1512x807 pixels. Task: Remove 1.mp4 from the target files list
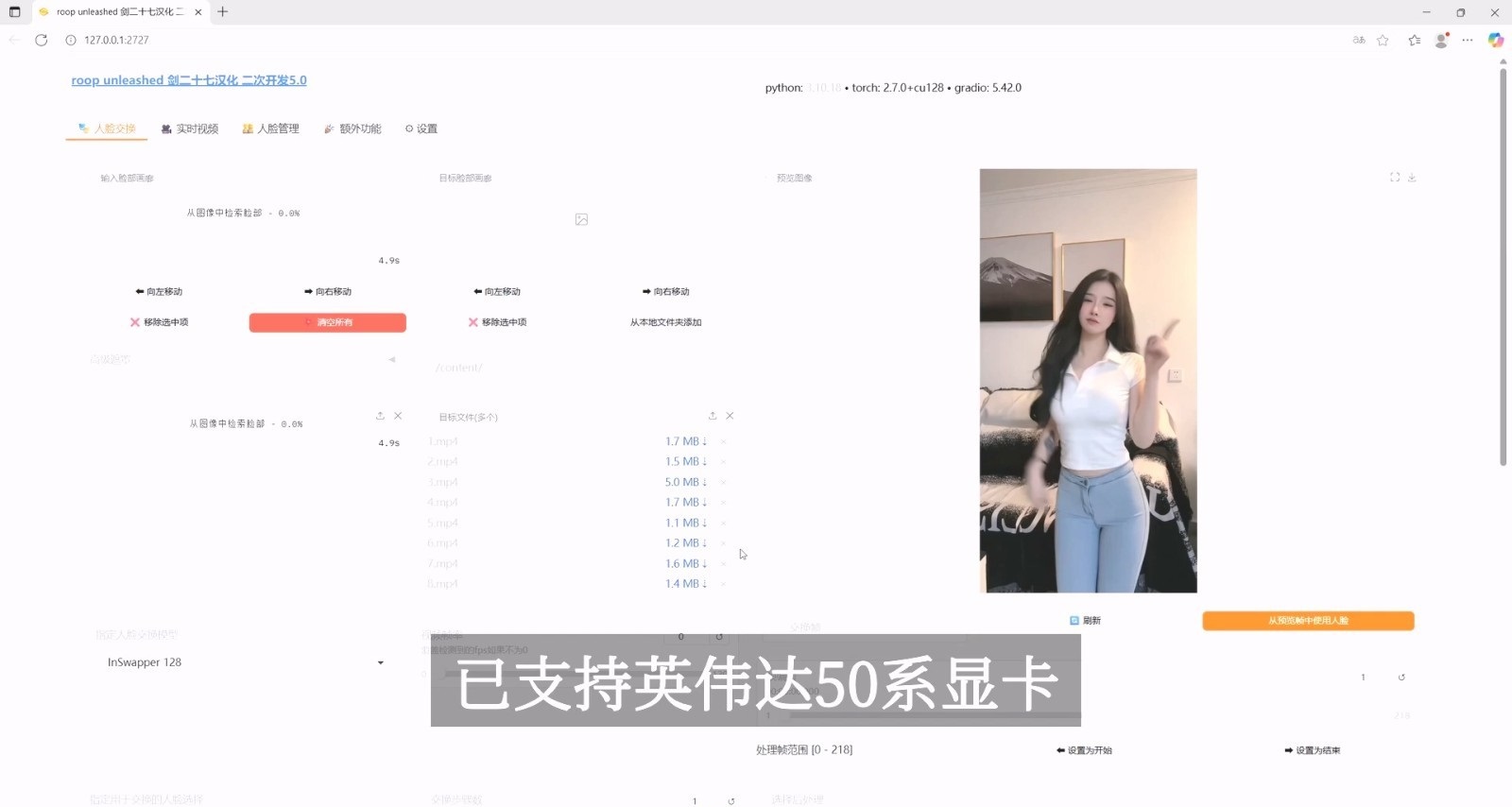pyautogui.click(x=723, y=441)
